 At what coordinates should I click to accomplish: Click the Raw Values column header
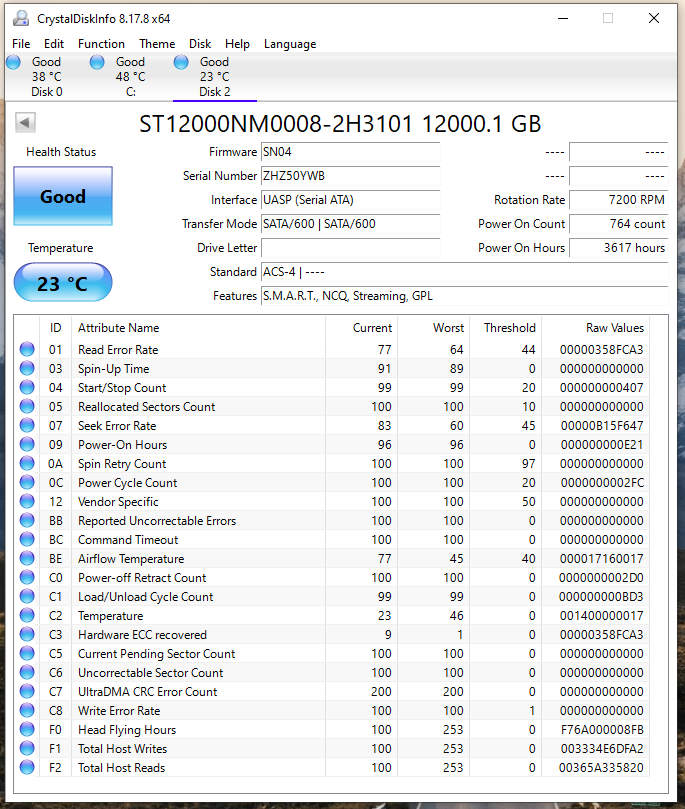coord(614,328)
